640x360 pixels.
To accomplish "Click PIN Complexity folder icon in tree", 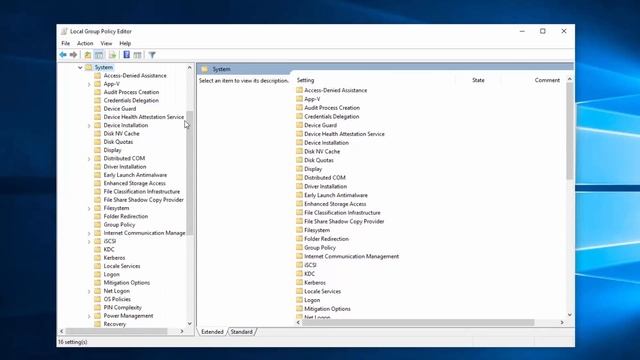I will 98,307.
